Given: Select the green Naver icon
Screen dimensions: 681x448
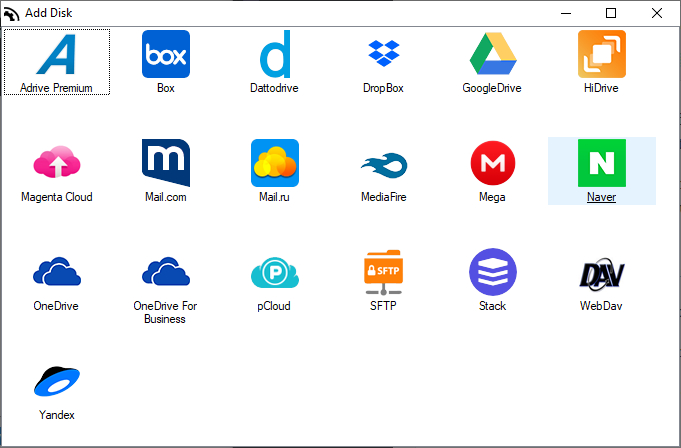Looking at the screenshot, I should [x=602, y=163].
